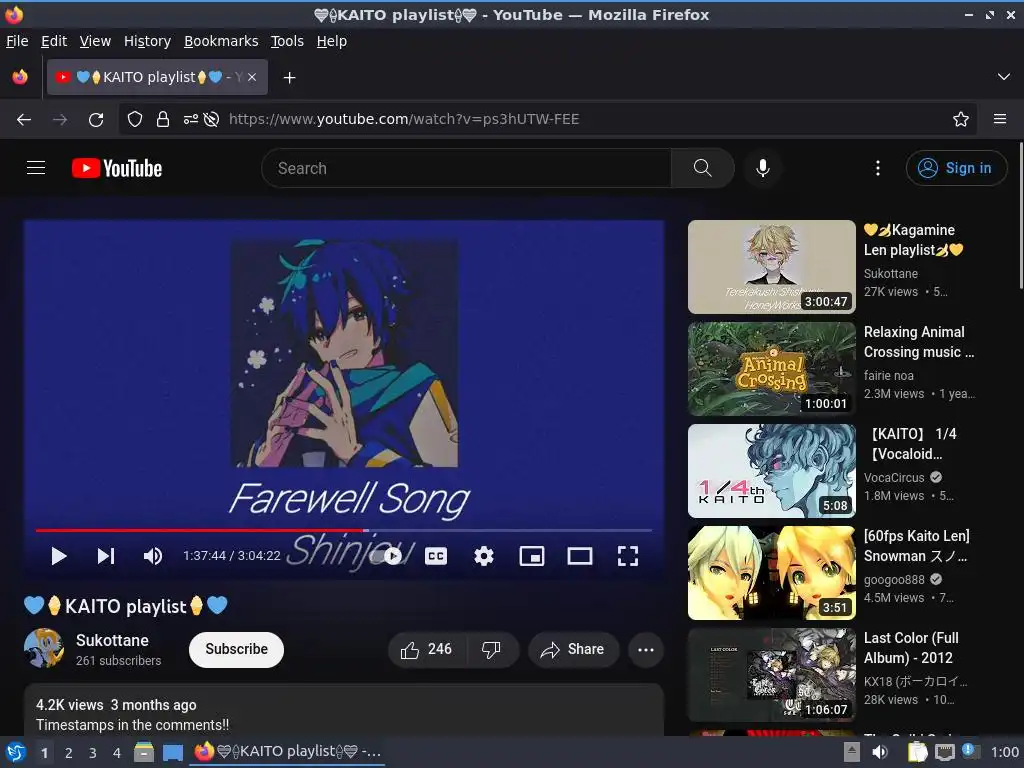Open Help menu in Firefox
Viewport: 1024px width, 768px height.
[x=332, y=41]
